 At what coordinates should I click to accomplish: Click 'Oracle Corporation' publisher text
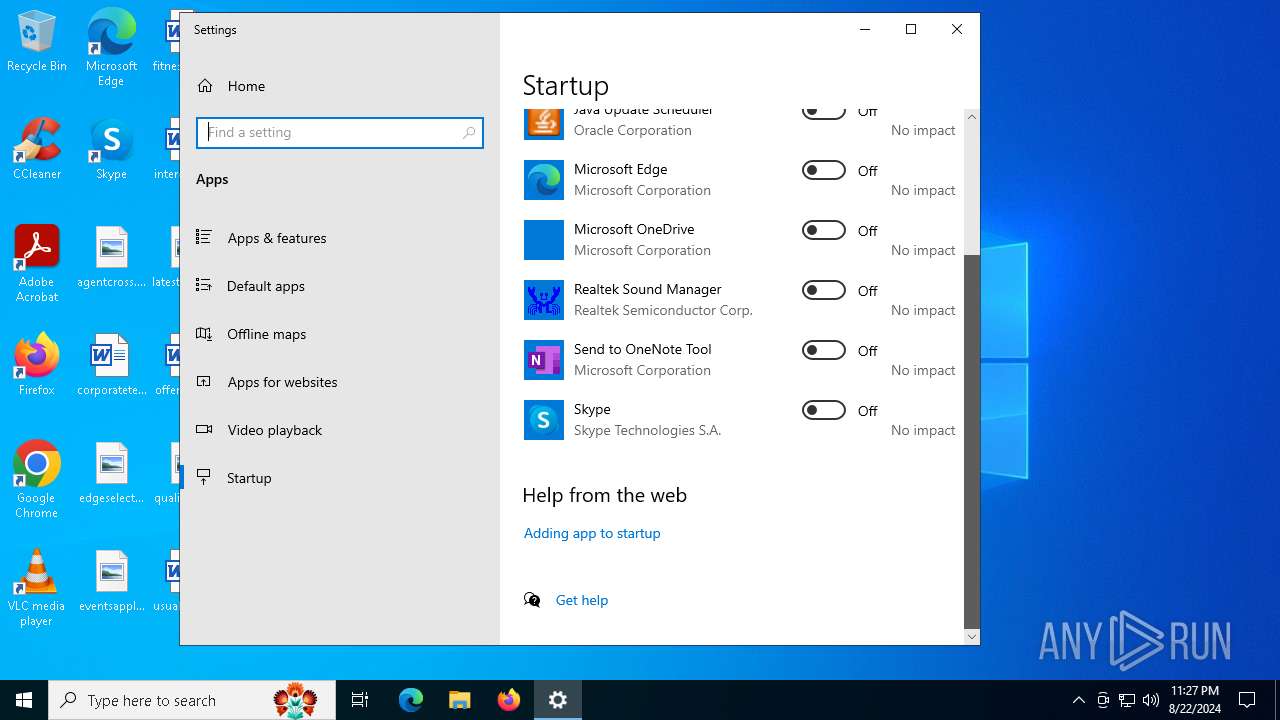coord(633,130)
